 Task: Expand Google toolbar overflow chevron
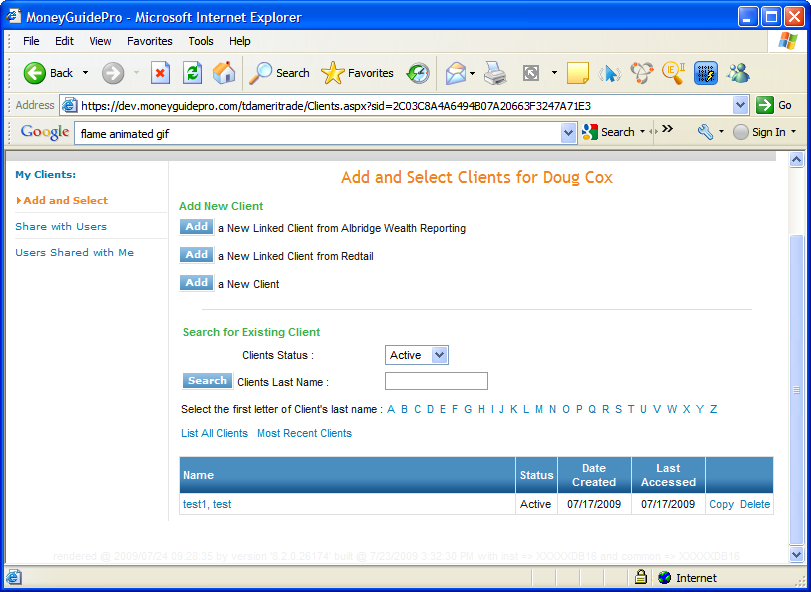667,129
